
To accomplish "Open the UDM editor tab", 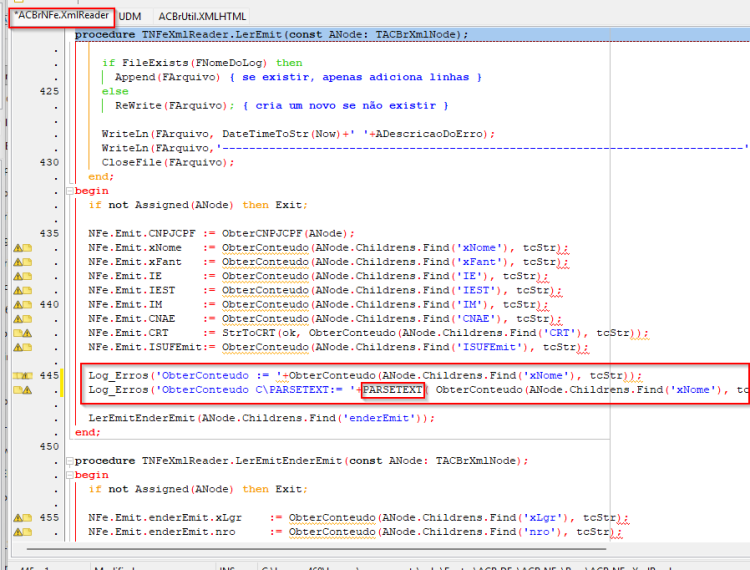I will 130,16.
